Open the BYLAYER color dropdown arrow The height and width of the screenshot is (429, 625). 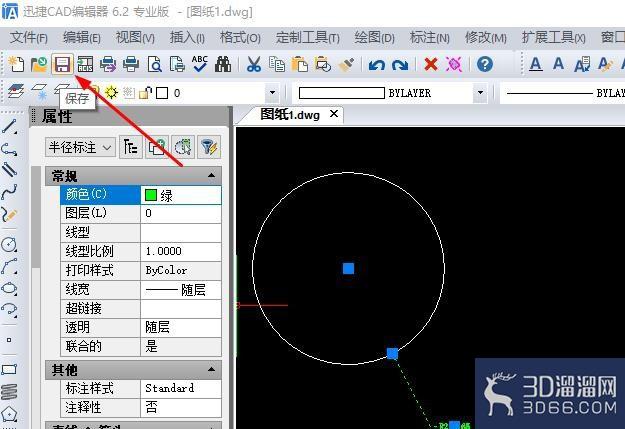click(480, 93)
